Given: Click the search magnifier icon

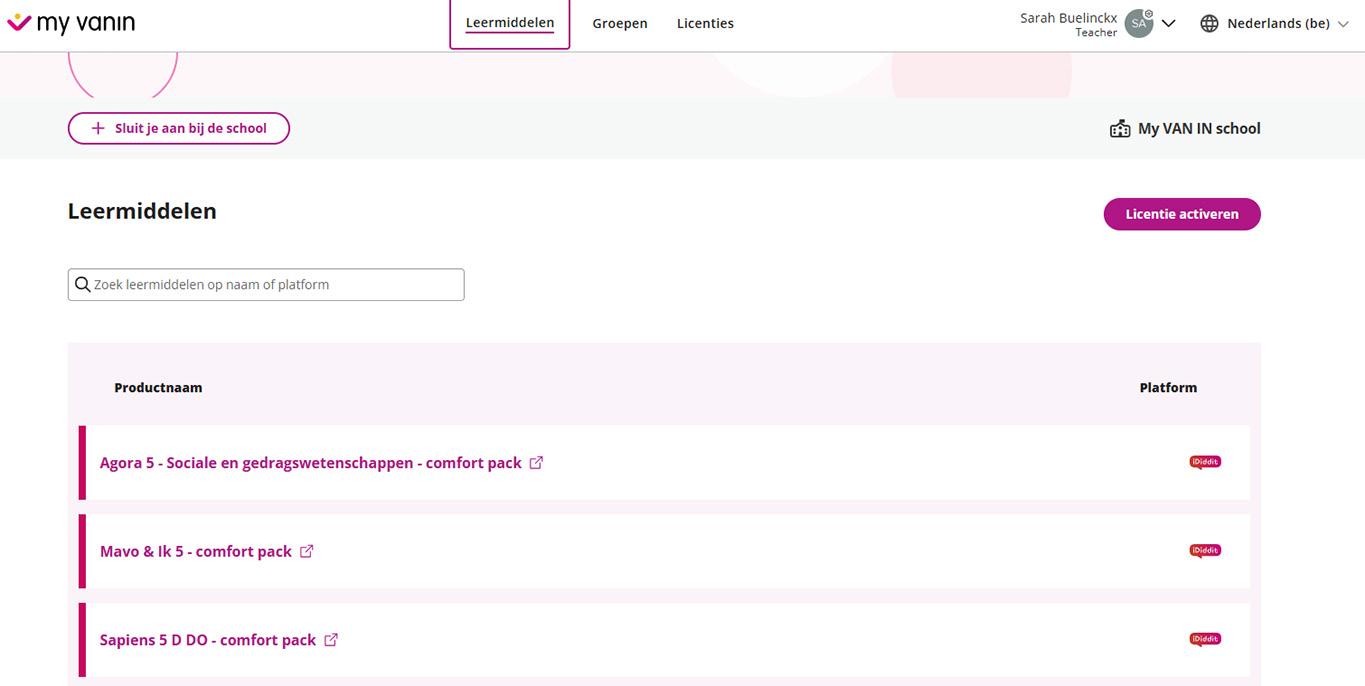Looking at the screenshot, I should click(x=83, y=285).
